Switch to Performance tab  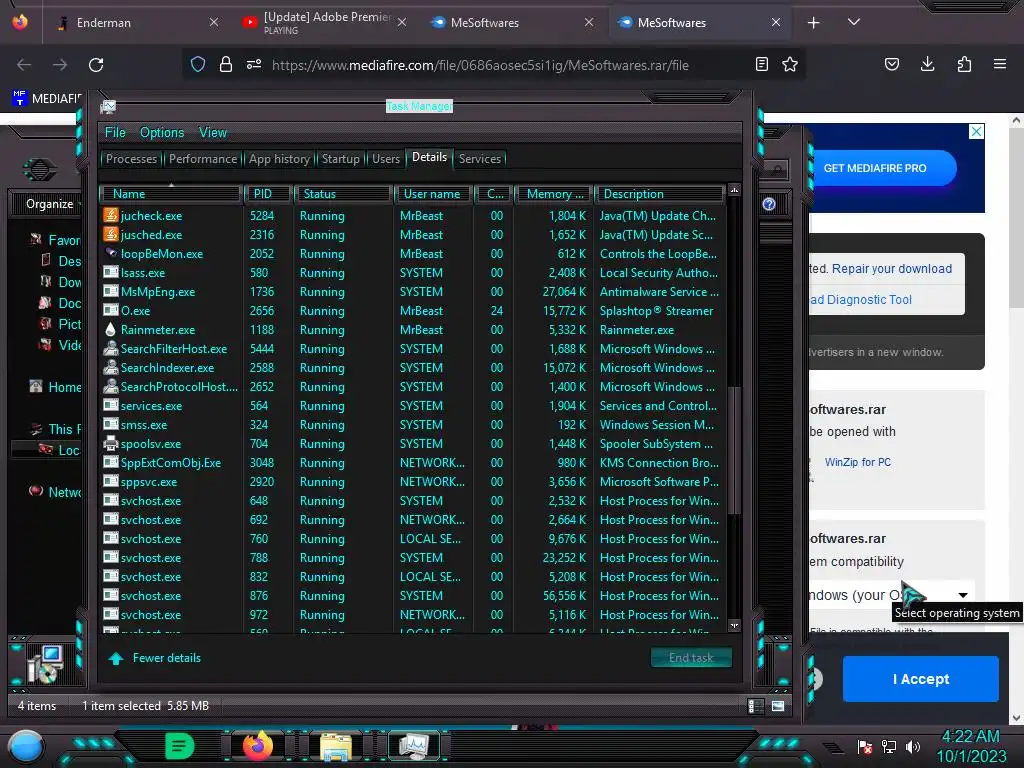tap(203, 159)
